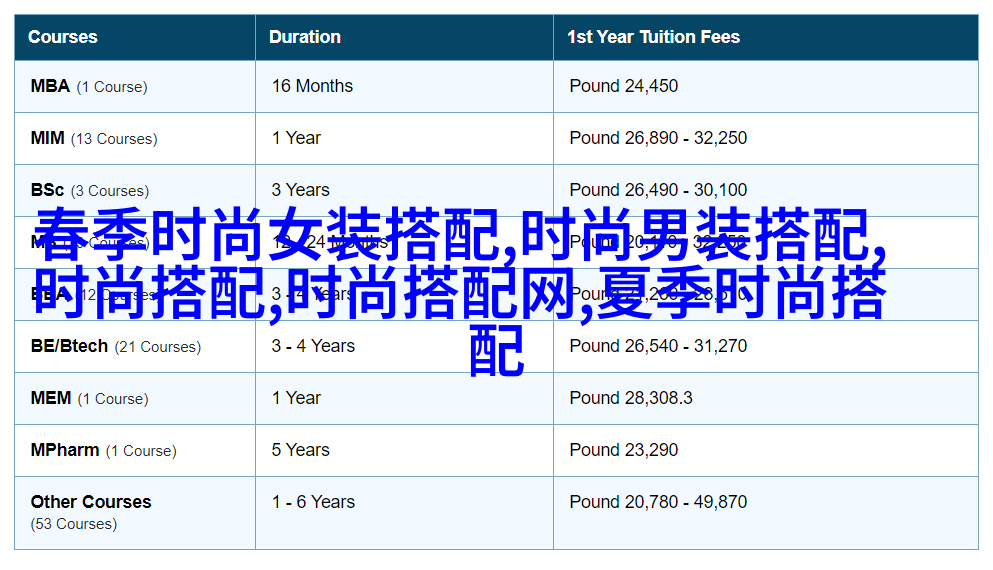993x570 pixels.
Task: Select the MIM course entry
Action: 47,138
